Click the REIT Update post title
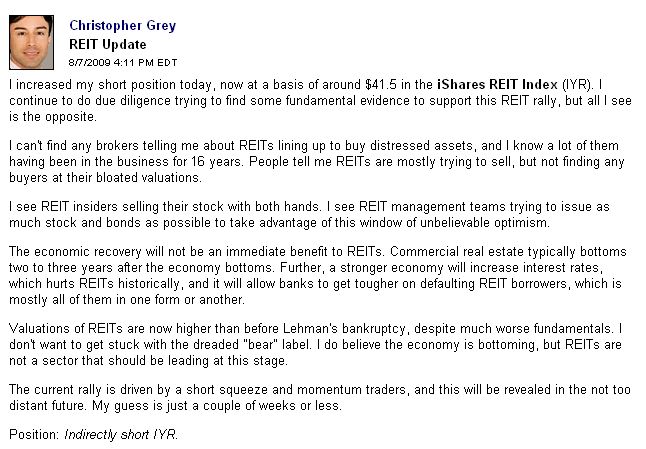646x449 pixels. (108, 44)
